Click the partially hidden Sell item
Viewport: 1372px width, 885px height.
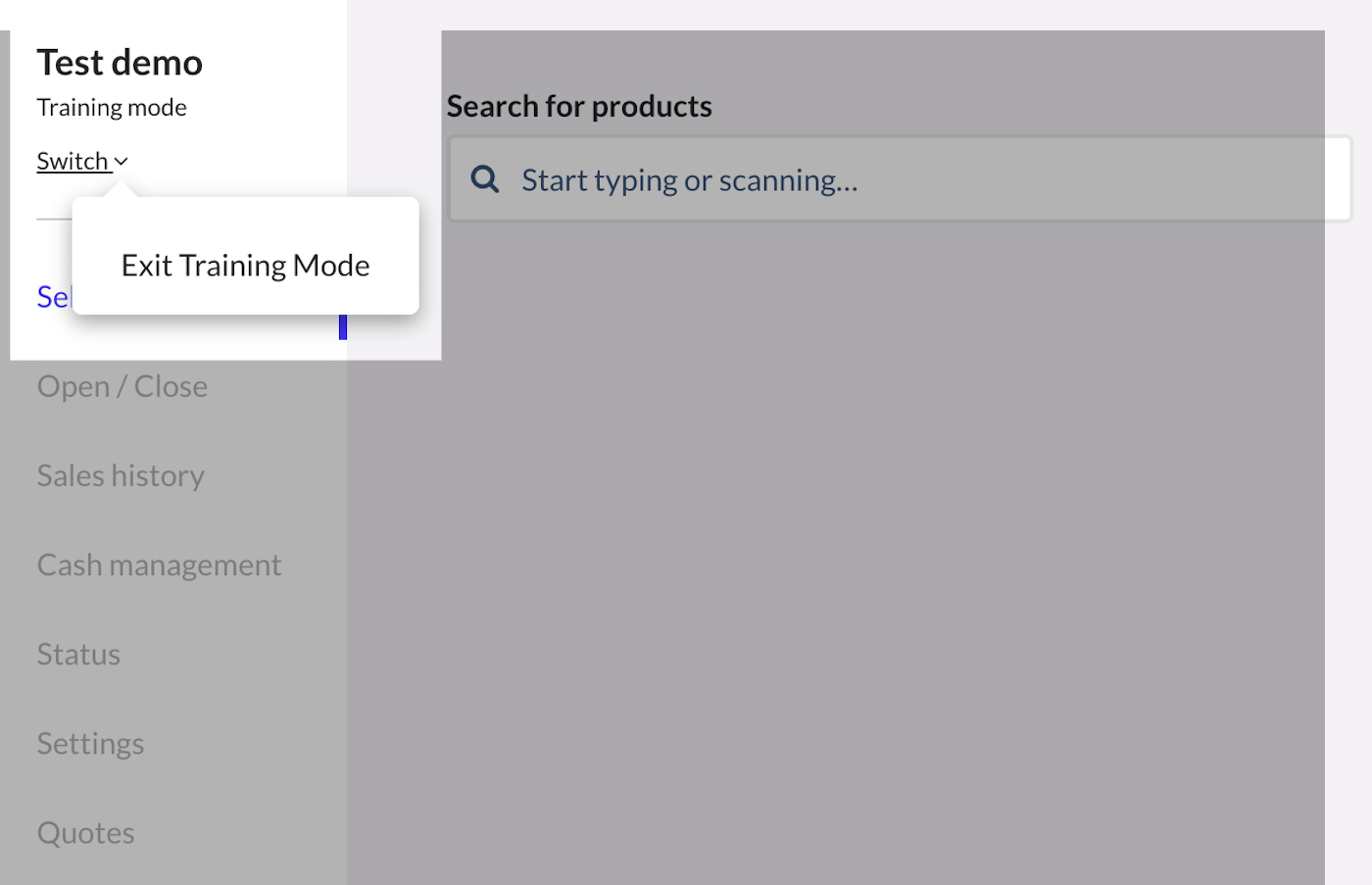coord(53,297)
